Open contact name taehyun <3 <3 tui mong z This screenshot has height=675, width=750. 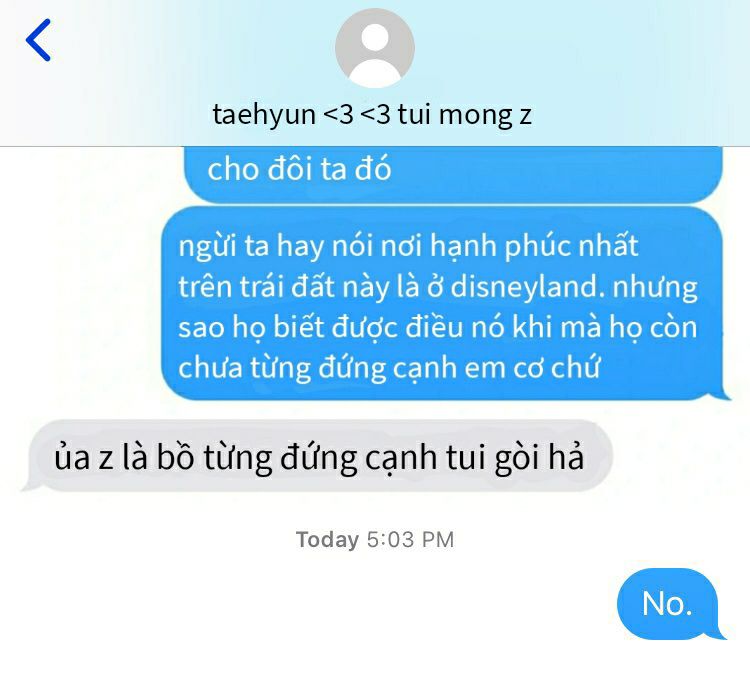tap(372, 115)
